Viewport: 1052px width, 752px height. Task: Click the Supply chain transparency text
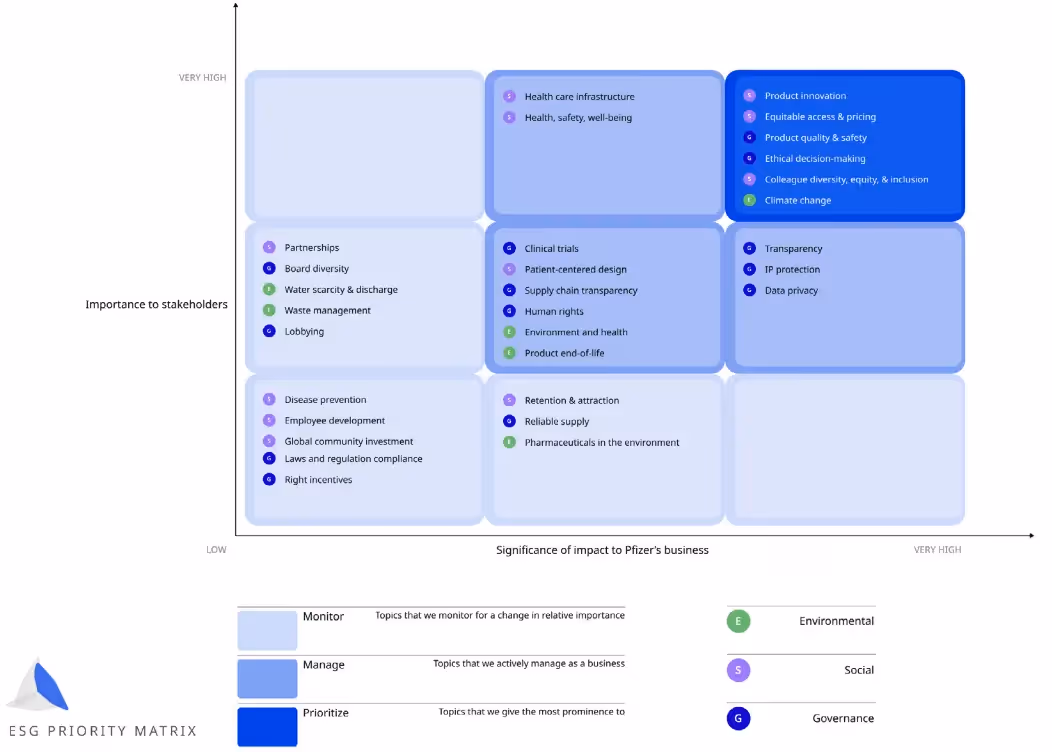(580, 290)
